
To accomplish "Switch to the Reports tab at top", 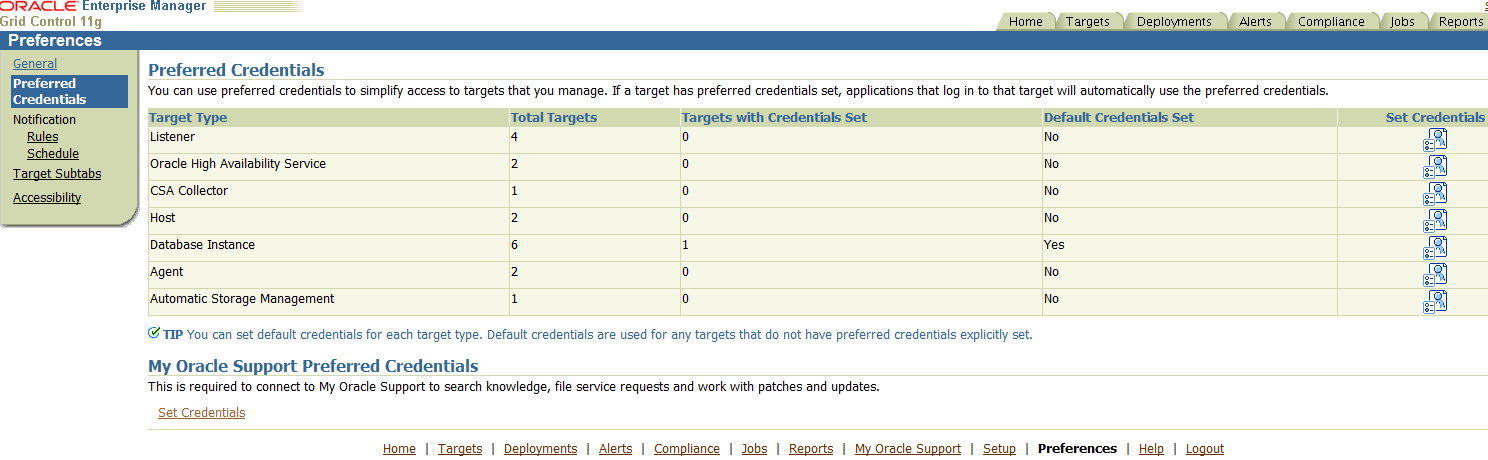I will [1460, 21].
